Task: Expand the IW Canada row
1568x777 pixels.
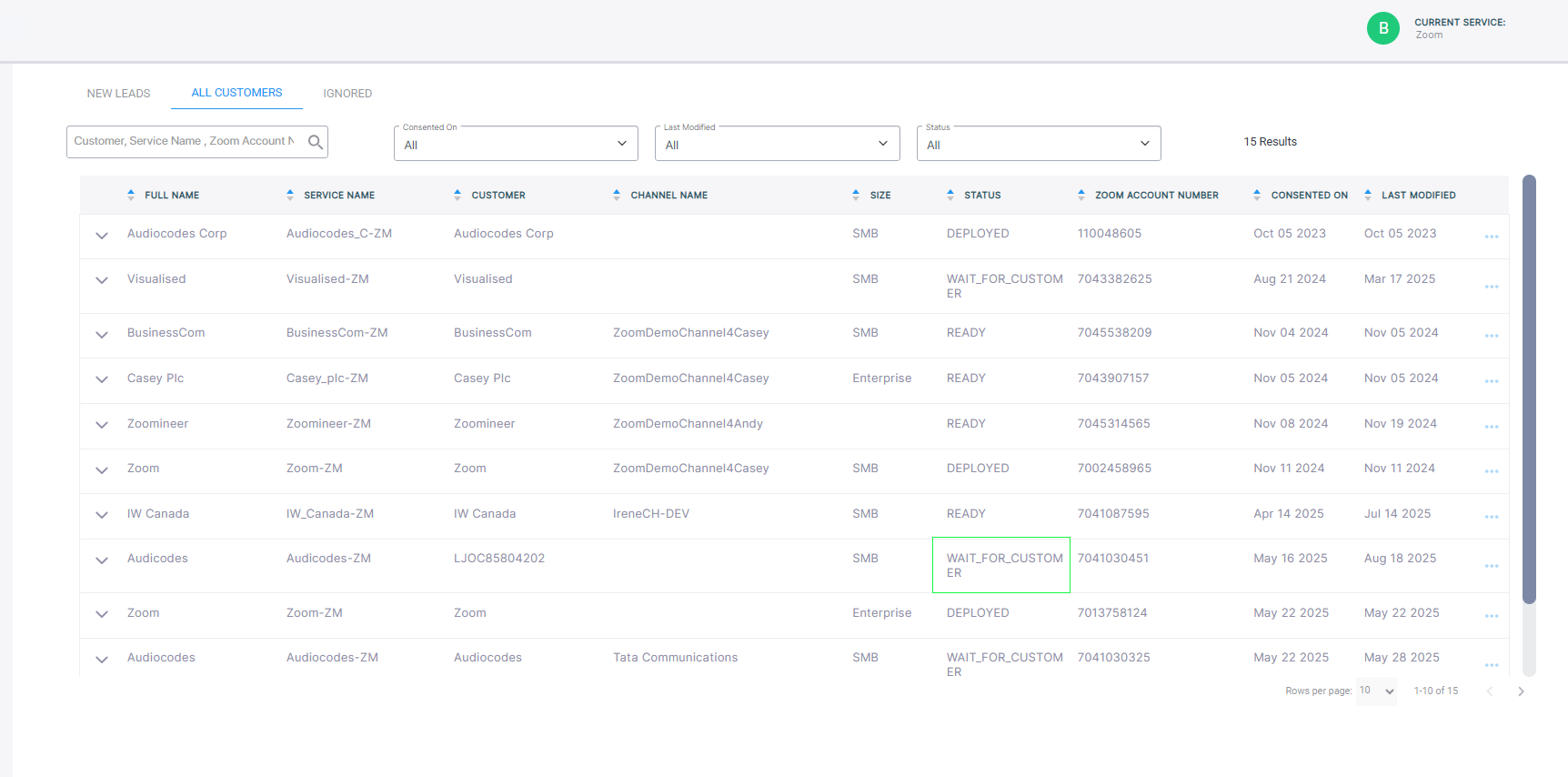Action: coord(102,515)
